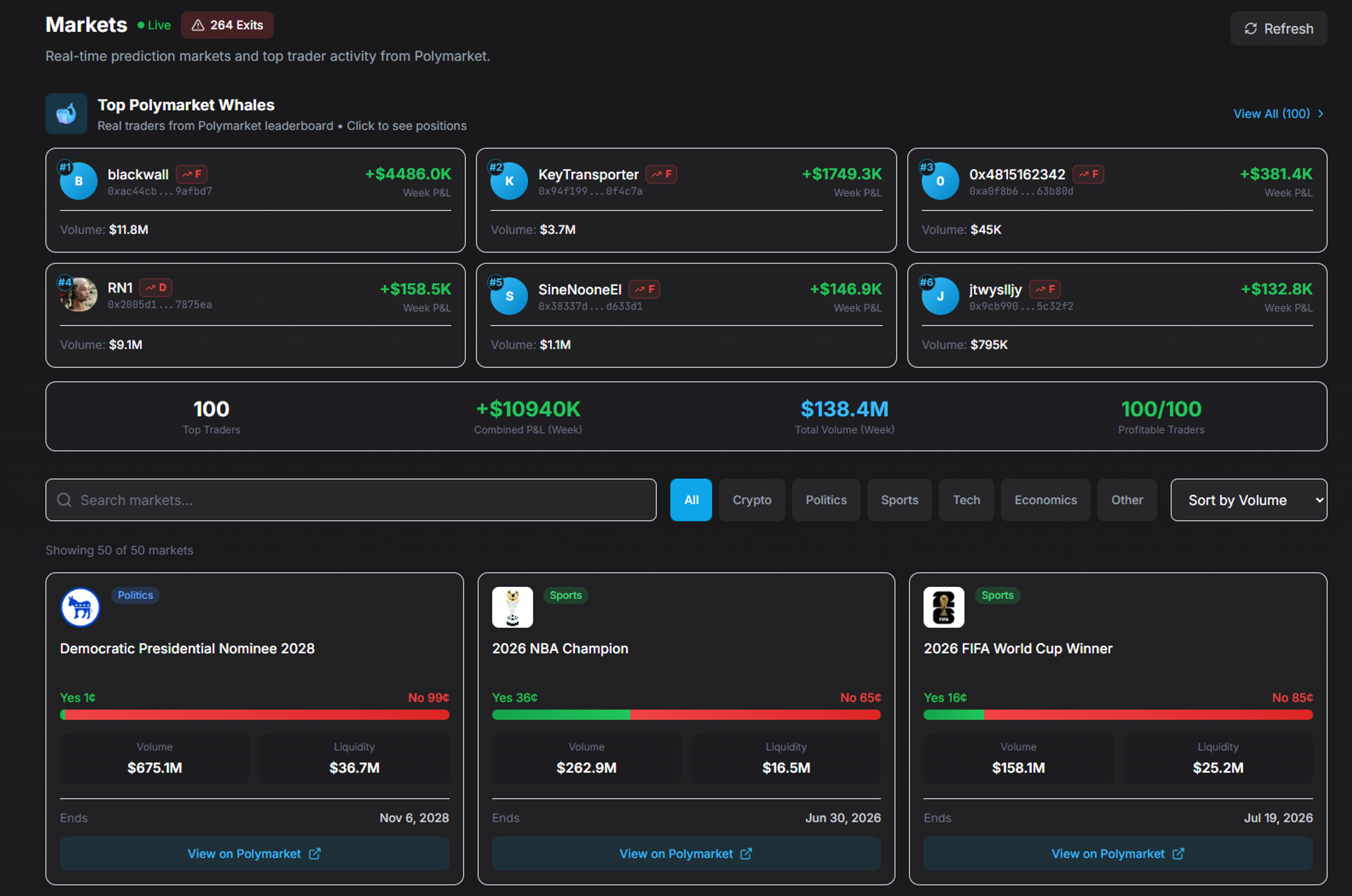Open View on Polymarket for FIFA World Cup
The height and width of the screenshot is (896, 1352).
[1117, 854]
